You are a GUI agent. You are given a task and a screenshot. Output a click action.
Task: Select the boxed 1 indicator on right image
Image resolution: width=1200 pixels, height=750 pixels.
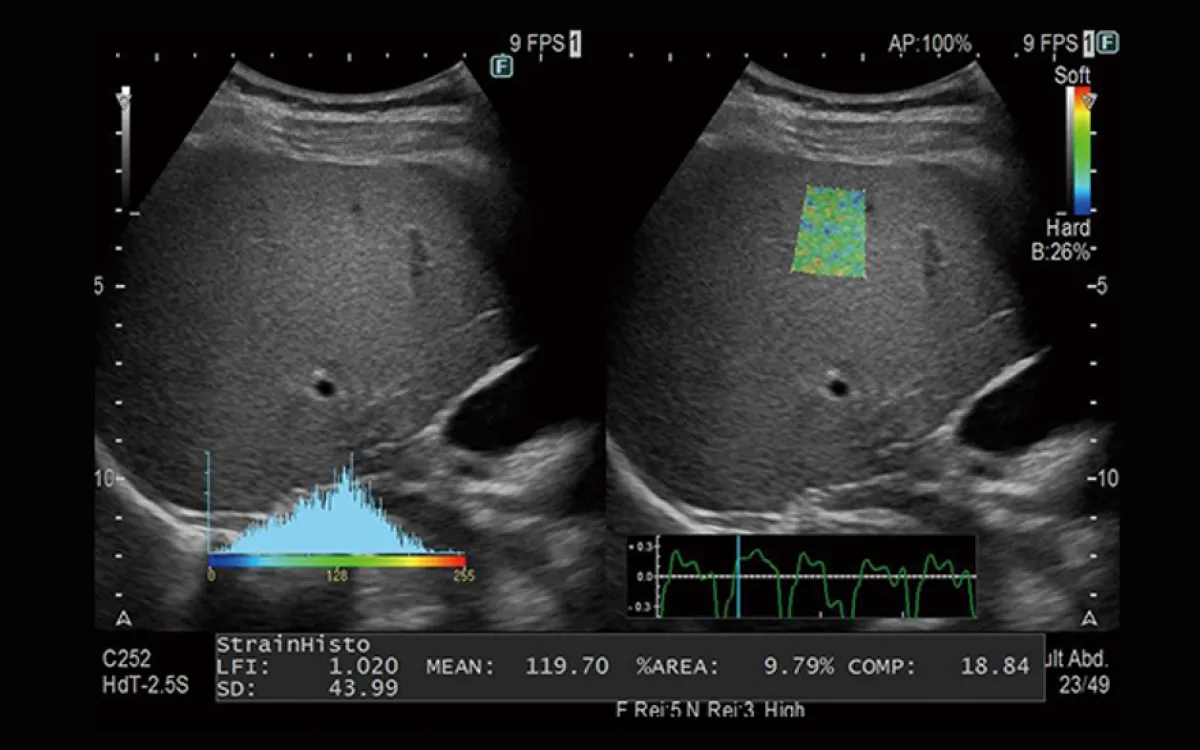1089,43
